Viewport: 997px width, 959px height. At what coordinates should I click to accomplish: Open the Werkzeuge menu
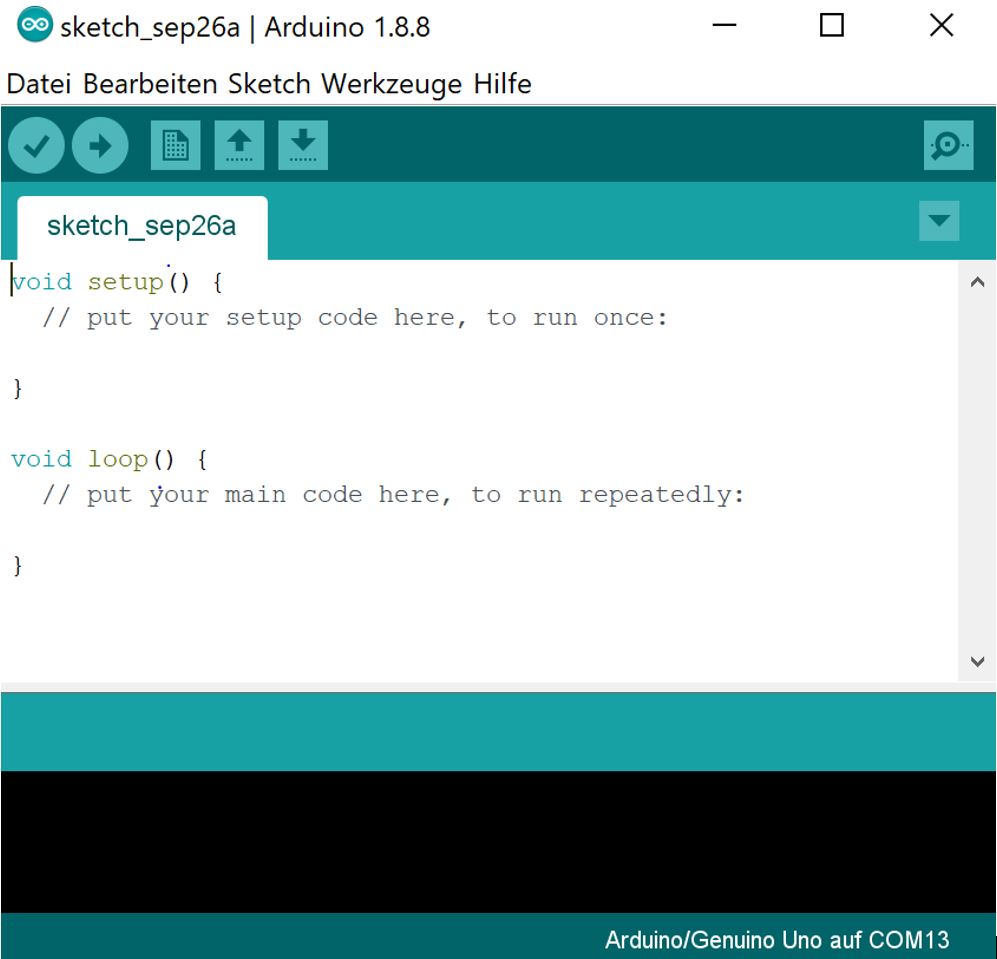pos(391,84)
